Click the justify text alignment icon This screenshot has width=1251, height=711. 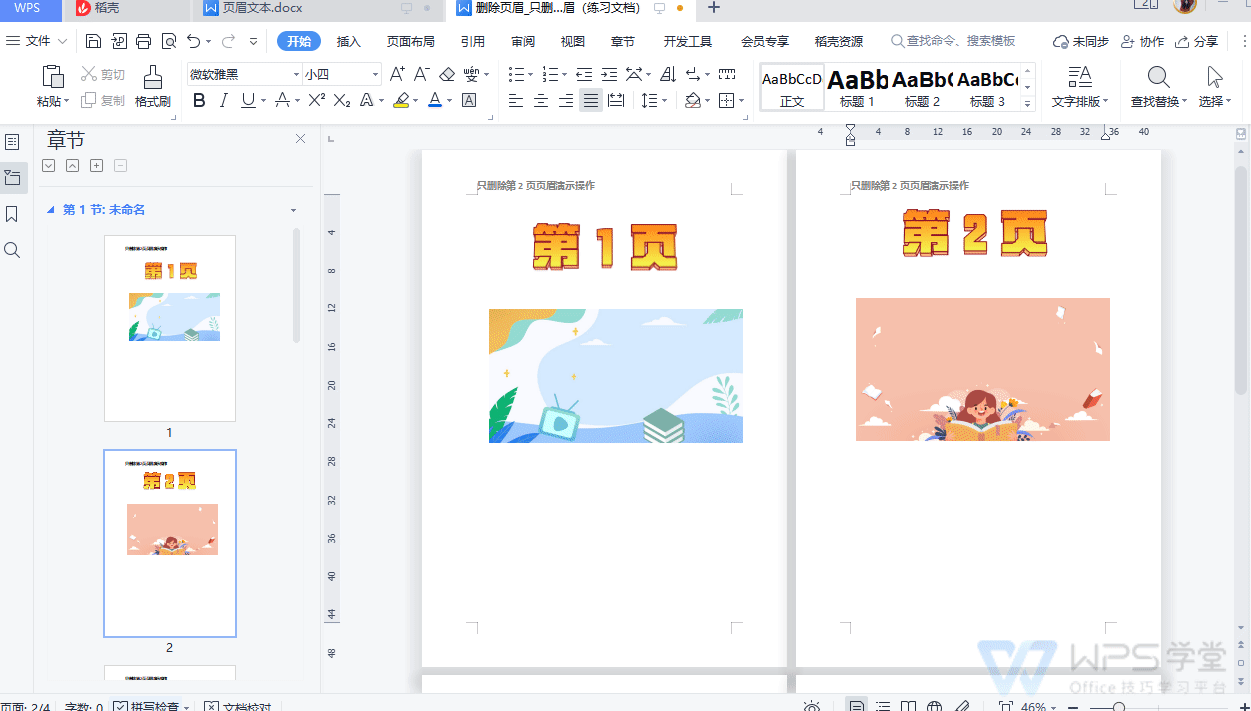click(591, 100)
